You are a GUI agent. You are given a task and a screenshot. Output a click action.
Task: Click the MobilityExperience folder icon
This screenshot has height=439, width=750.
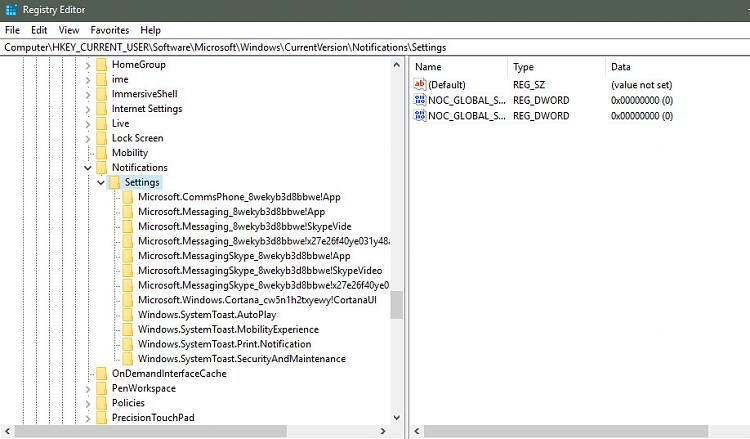(128, 329)
